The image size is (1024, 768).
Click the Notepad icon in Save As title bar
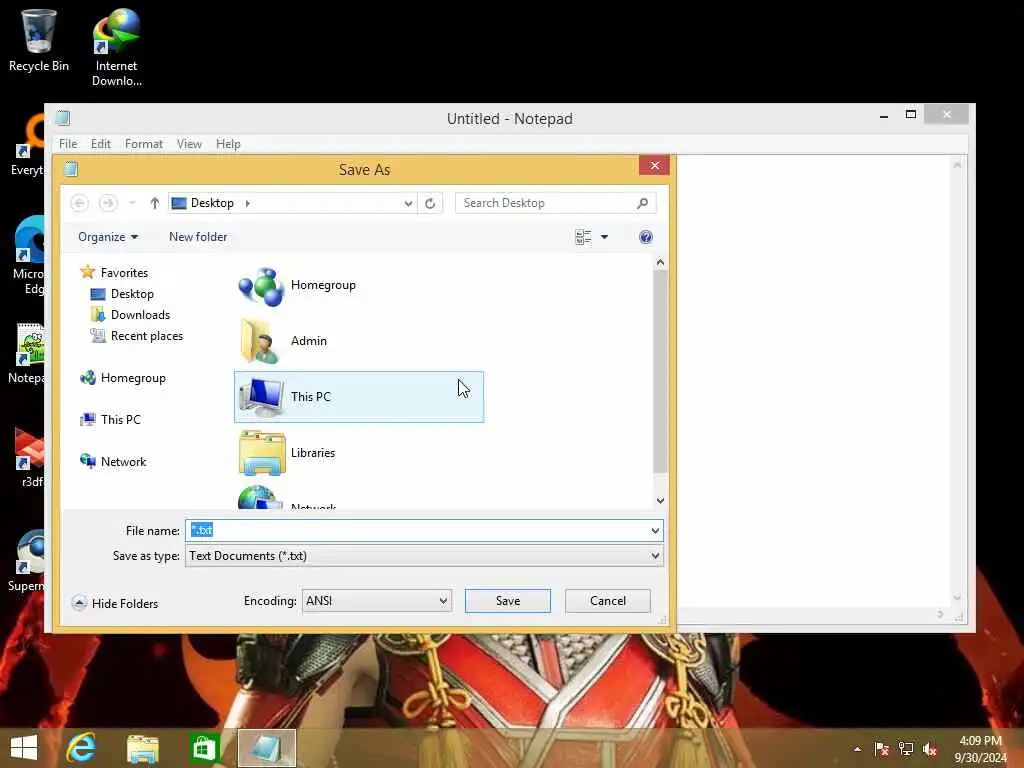point(71,169)
